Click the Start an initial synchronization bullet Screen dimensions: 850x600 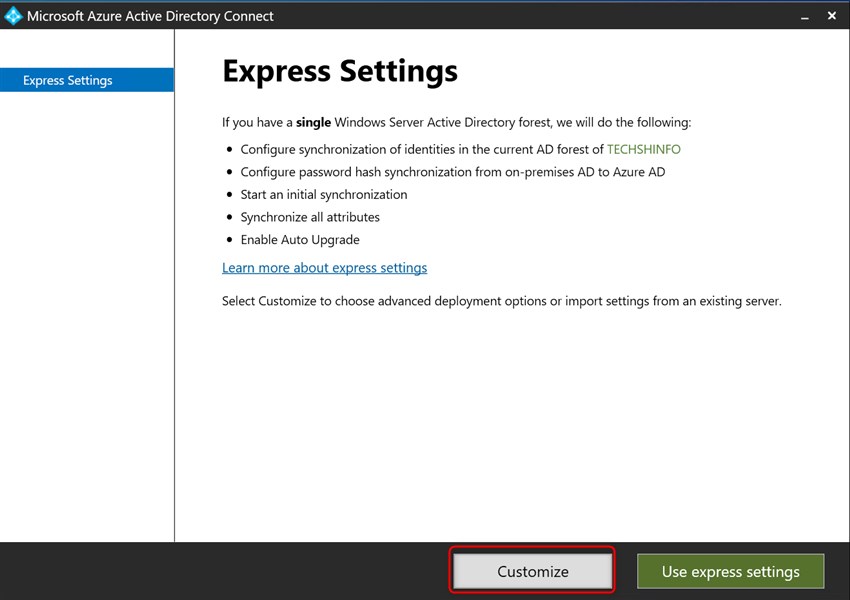[324, 194]
